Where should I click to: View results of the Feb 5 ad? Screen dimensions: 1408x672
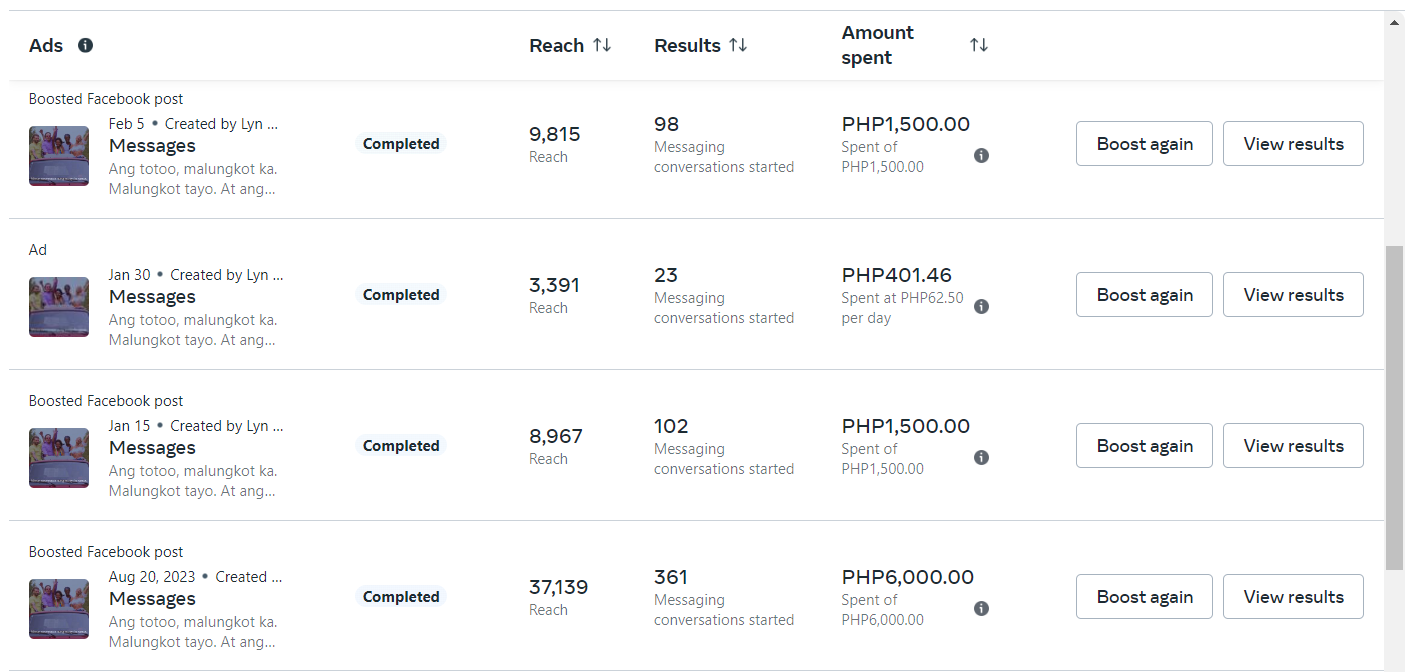click(x=1293, y=144)
